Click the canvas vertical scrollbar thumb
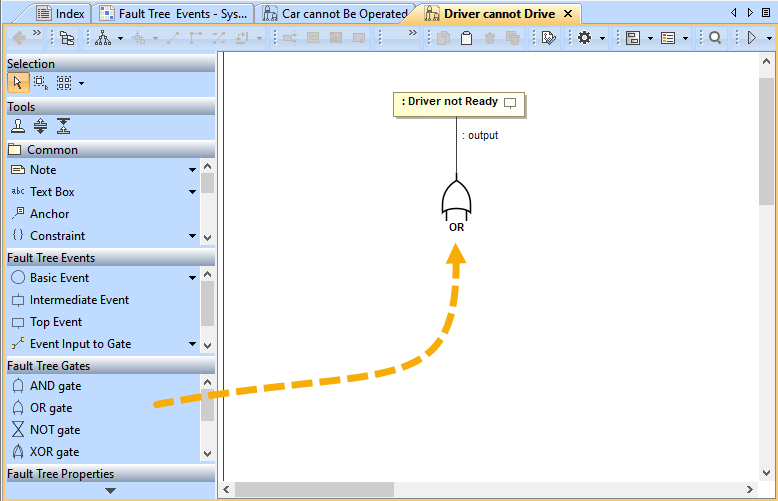This screenshot has height=501, width=778. pos(766,140)
